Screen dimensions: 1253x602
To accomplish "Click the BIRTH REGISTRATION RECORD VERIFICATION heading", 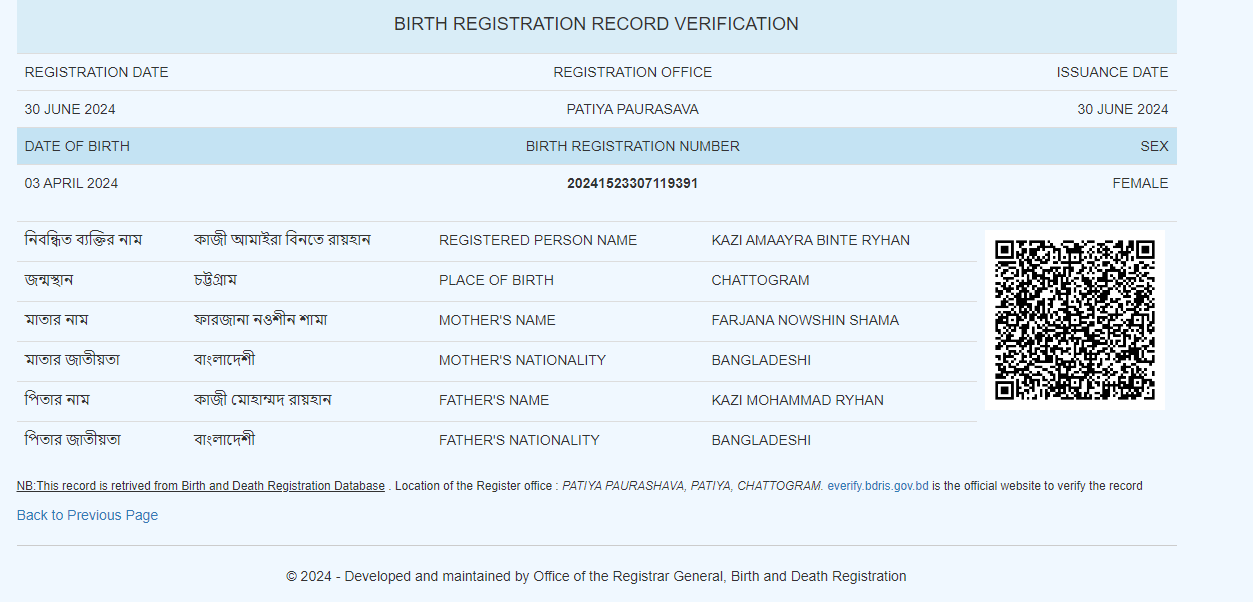I will point(596,24).
